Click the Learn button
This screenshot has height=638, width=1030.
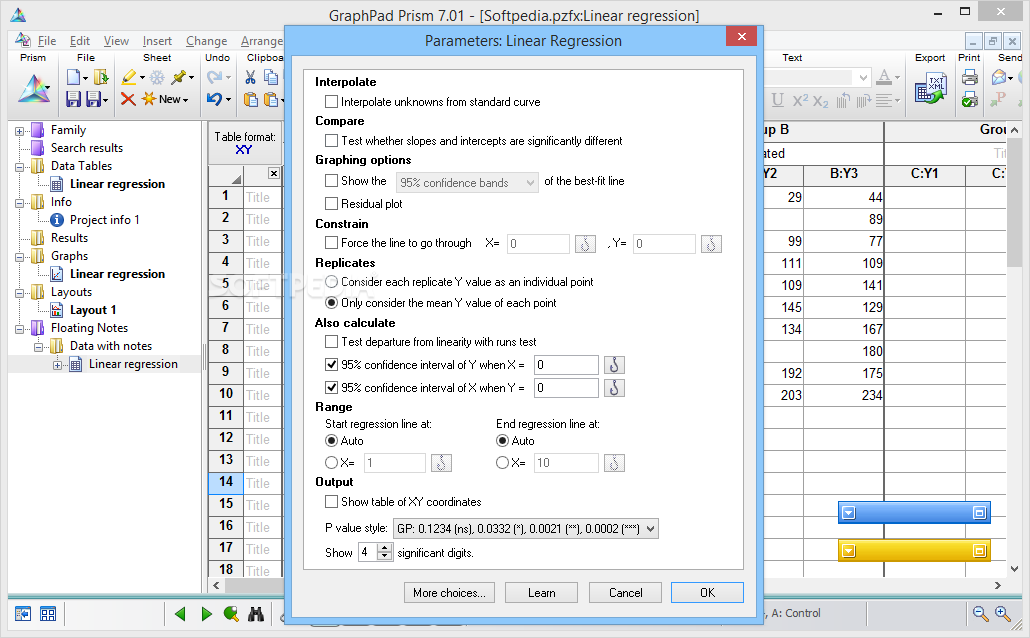[541, 593]
